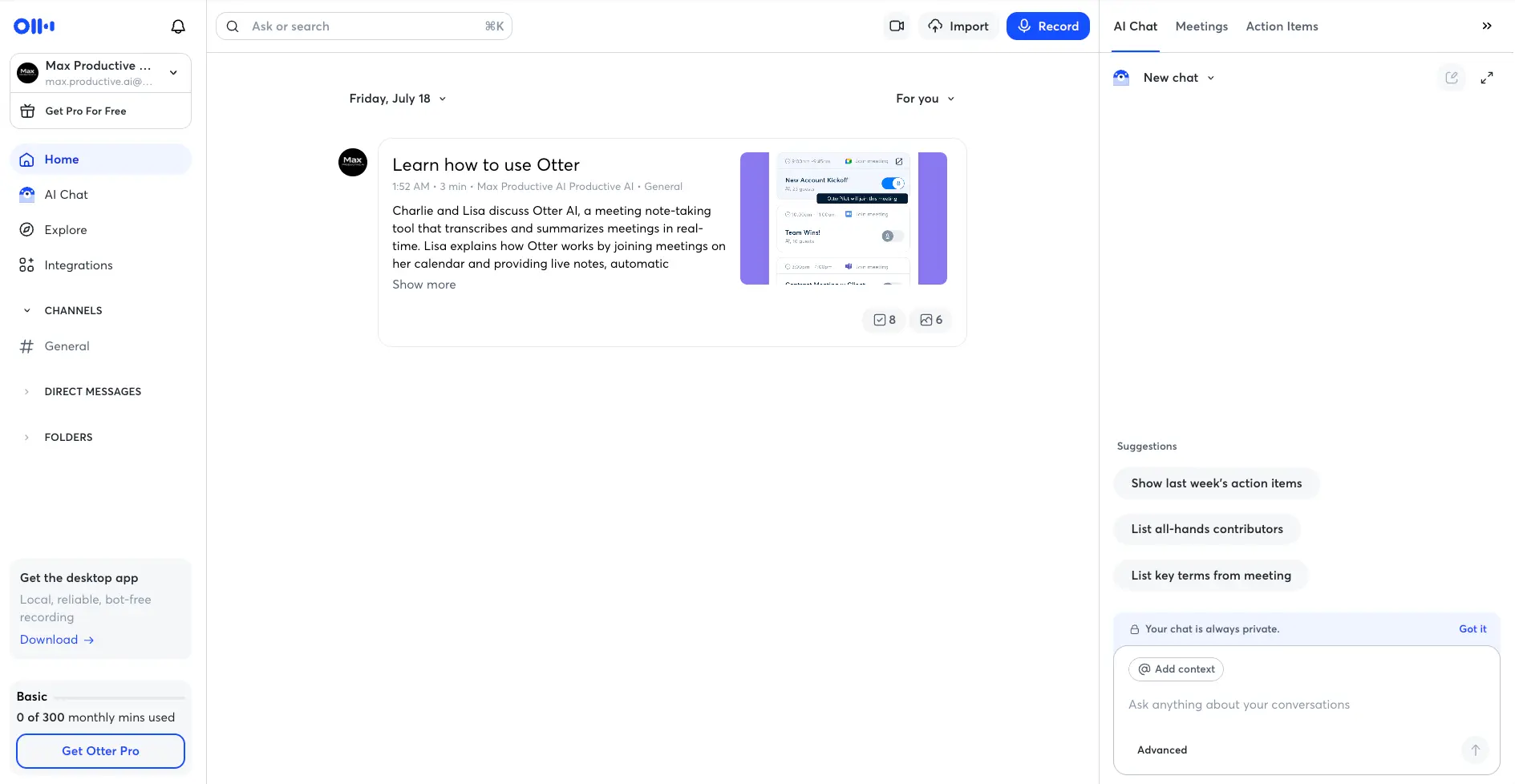Switch to the Meetings tab
1515x784 pixels.
[x=1201, y=26]
